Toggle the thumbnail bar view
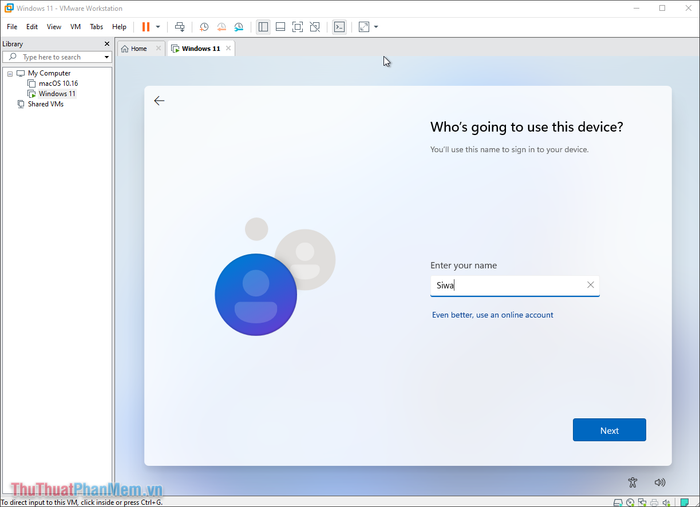 (x=280, y=27)
